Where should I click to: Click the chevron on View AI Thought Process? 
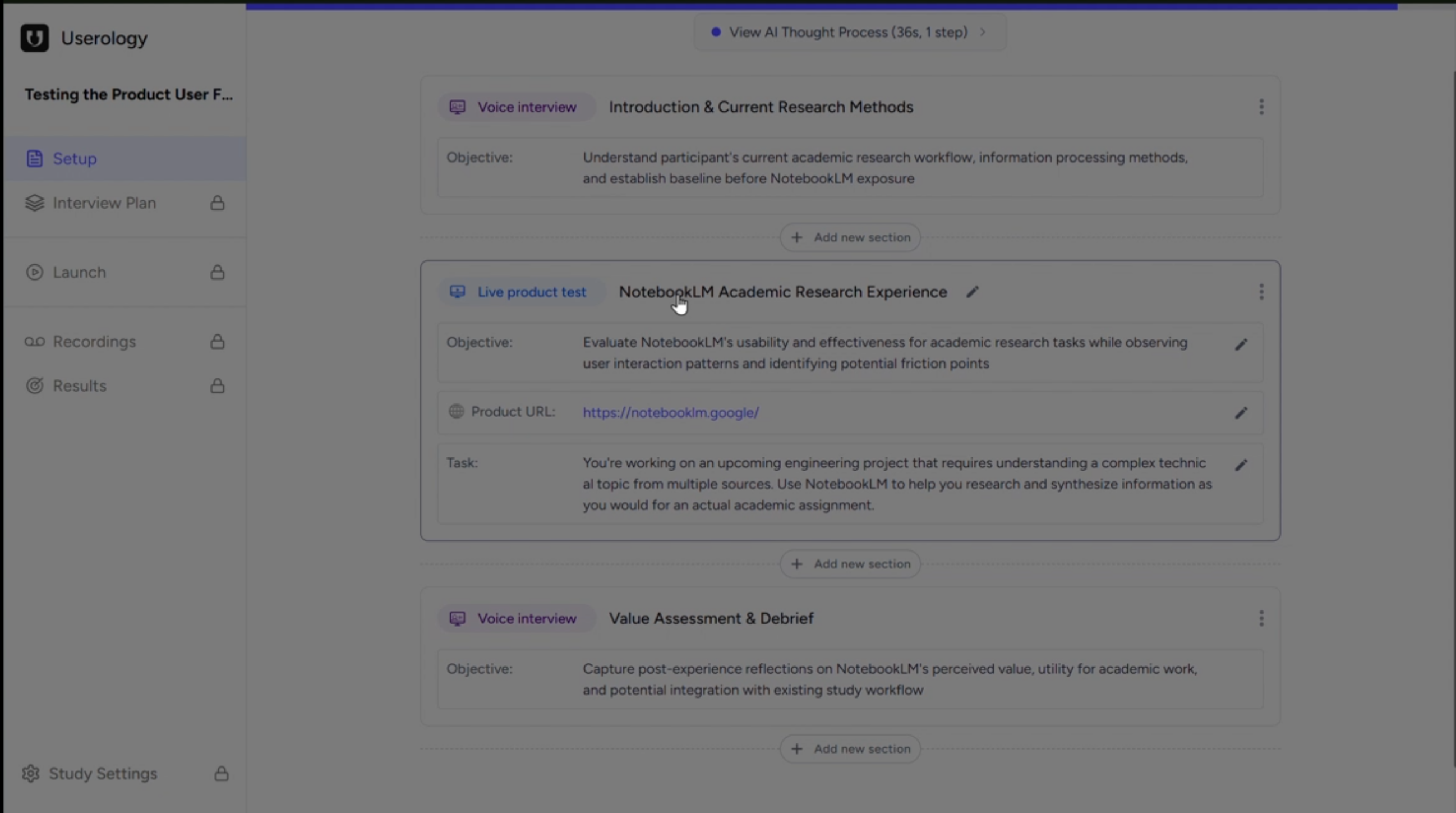click(983, 32)
